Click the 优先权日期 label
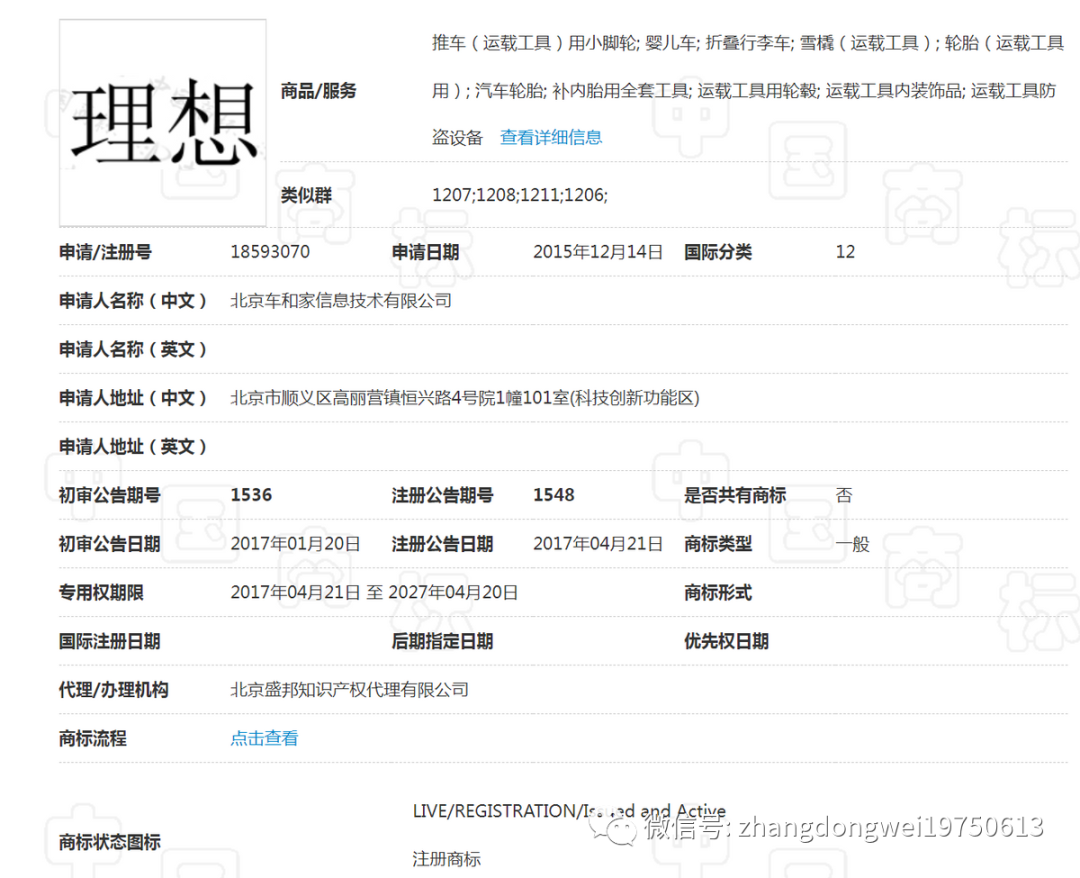This screenshot has height=878, width=1080. [x=726, y=642]
